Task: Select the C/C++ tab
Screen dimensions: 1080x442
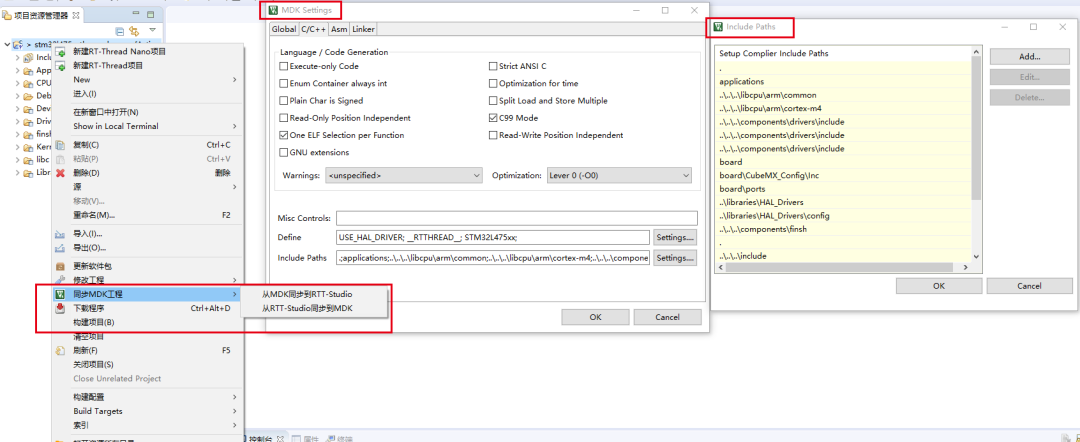Action: (313, 29)
